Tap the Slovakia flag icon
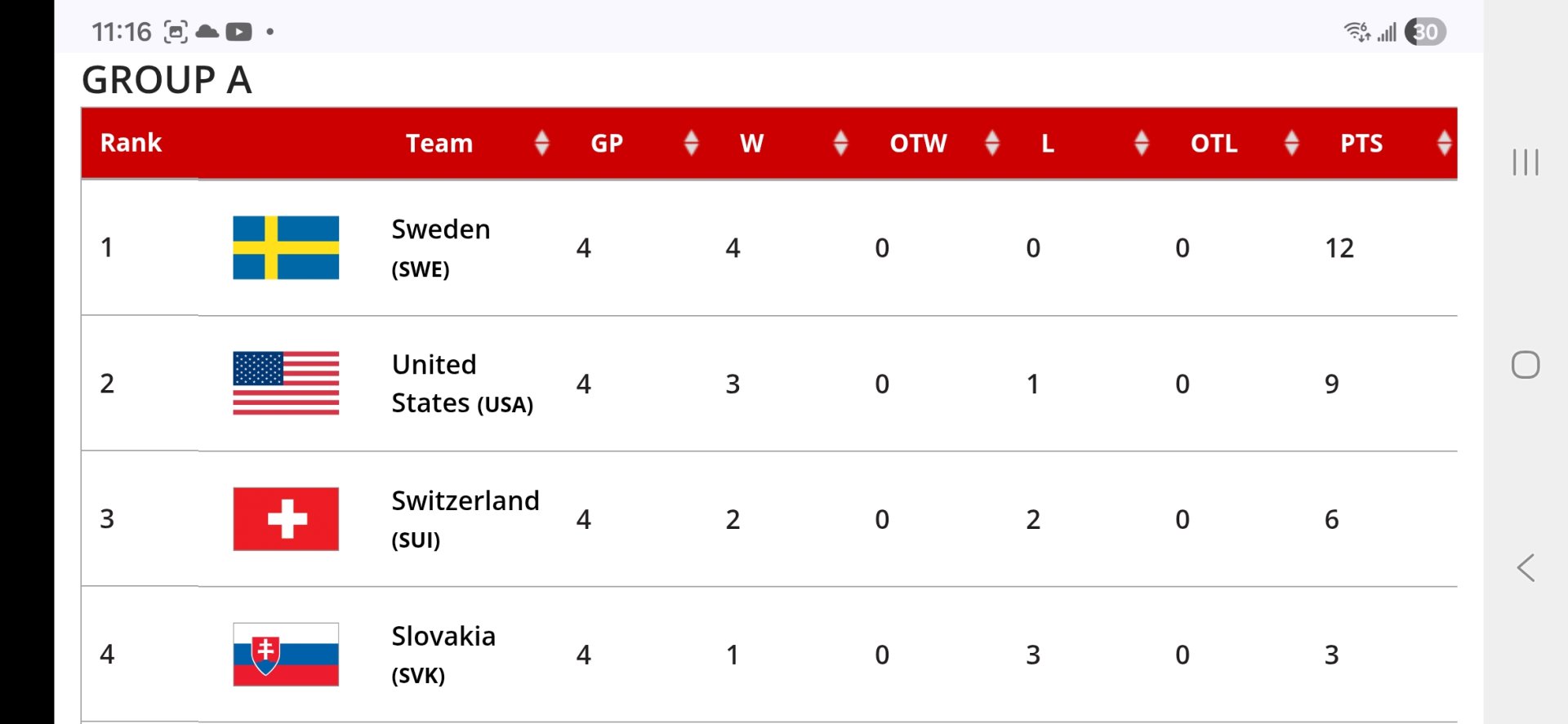 [x=286, y=655]
